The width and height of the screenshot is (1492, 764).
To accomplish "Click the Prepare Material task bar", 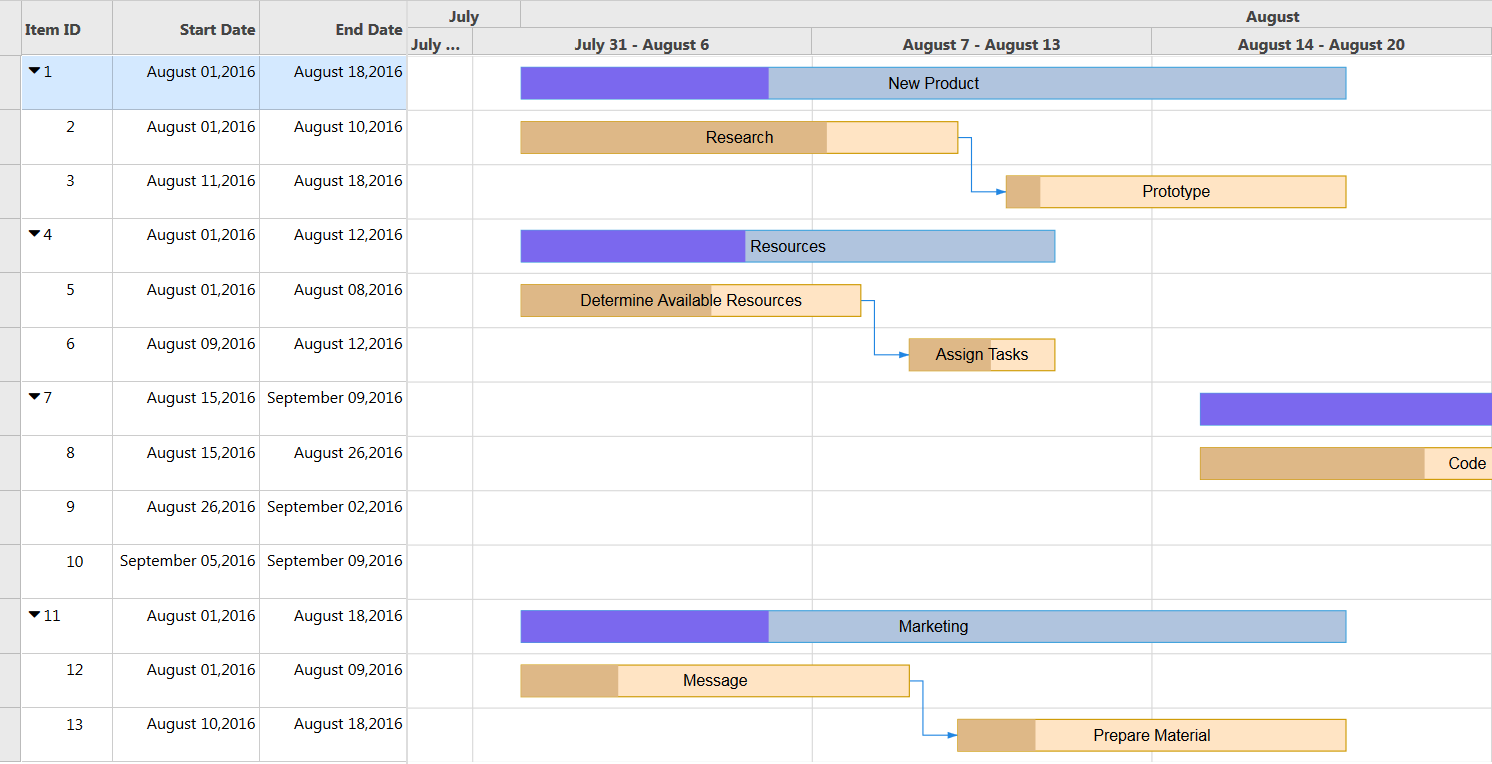I will (1152, 735).
